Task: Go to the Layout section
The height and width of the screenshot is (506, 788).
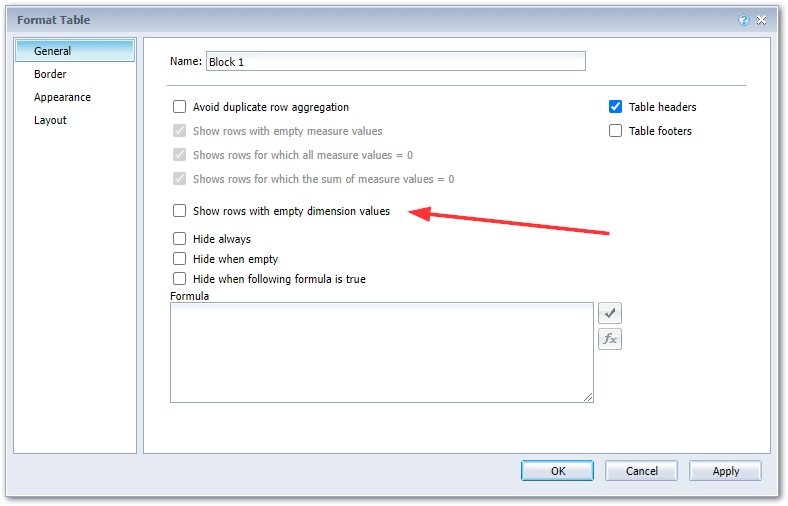Action: pyautogui.click(x=50, y=120)
